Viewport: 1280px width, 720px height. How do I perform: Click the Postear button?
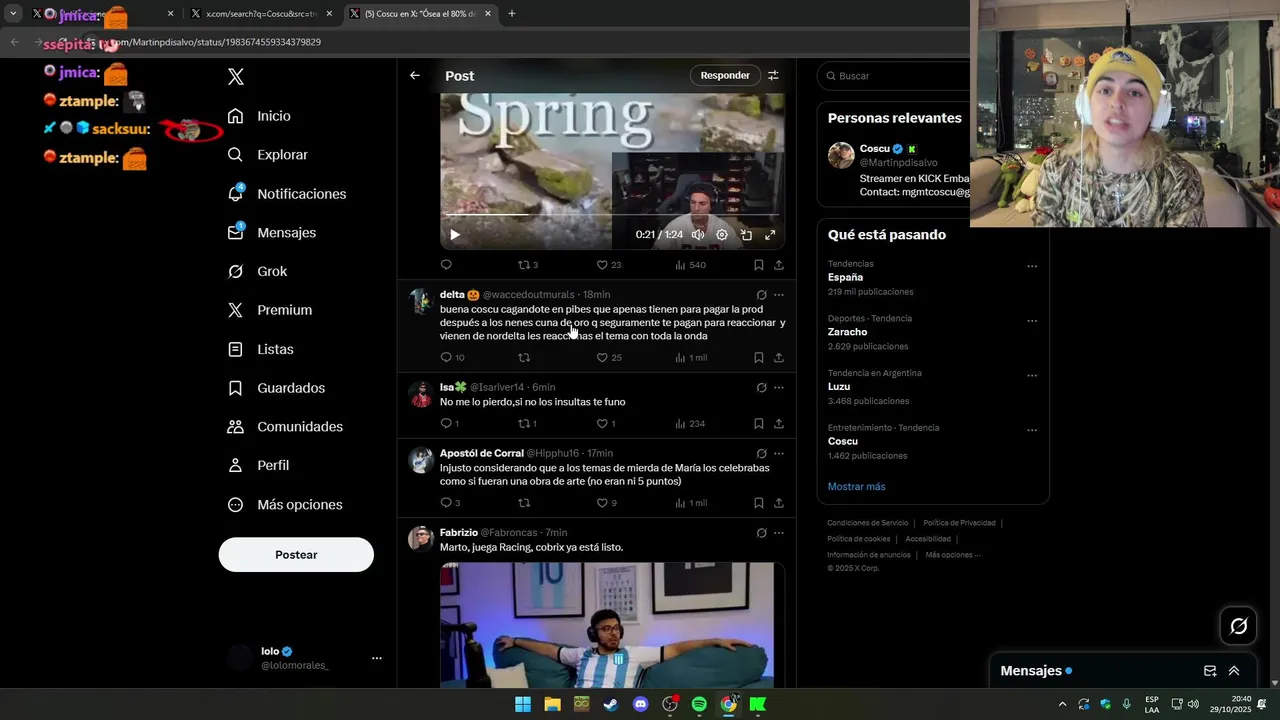tap(296, 554)
